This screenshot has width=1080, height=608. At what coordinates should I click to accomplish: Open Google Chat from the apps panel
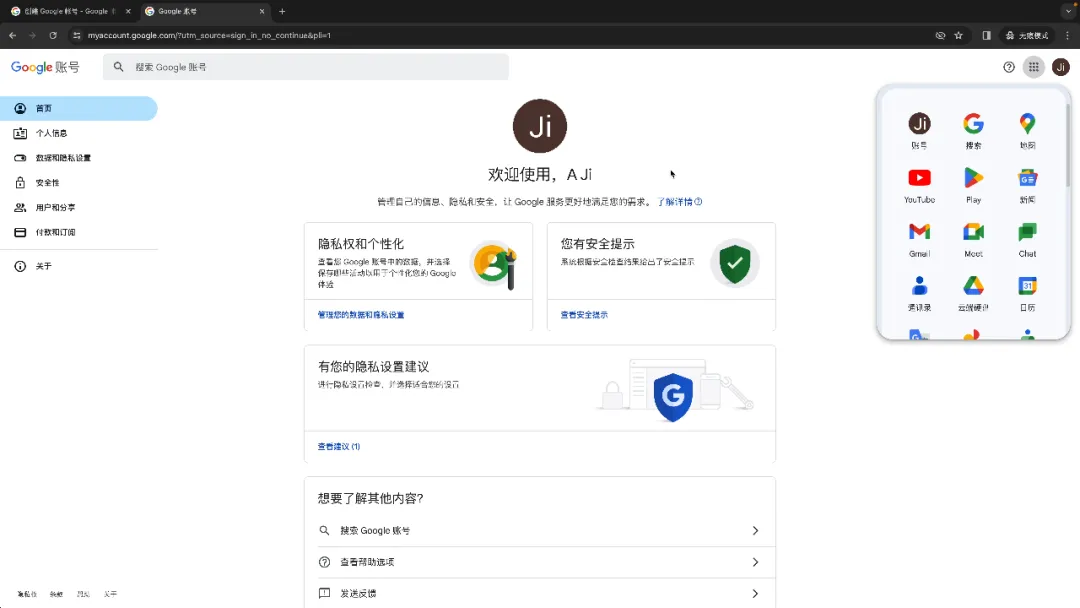click(1027, 239)
